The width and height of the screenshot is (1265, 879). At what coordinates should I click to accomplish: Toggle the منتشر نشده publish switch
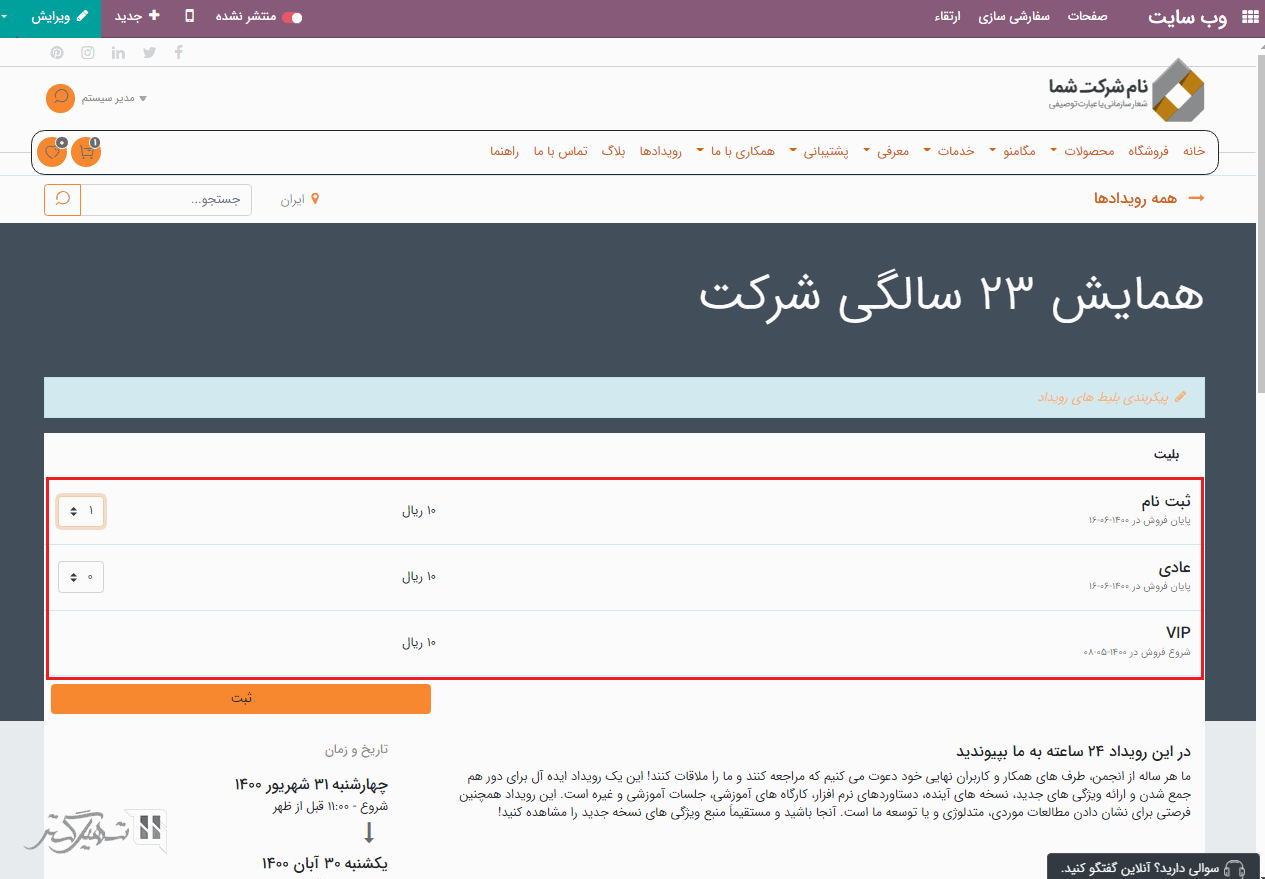(291, 18)
